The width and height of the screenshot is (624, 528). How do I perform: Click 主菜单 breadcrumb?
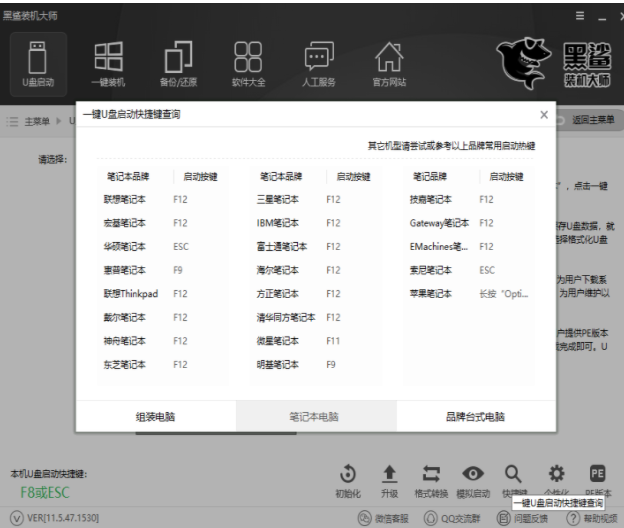coord(37,121)
